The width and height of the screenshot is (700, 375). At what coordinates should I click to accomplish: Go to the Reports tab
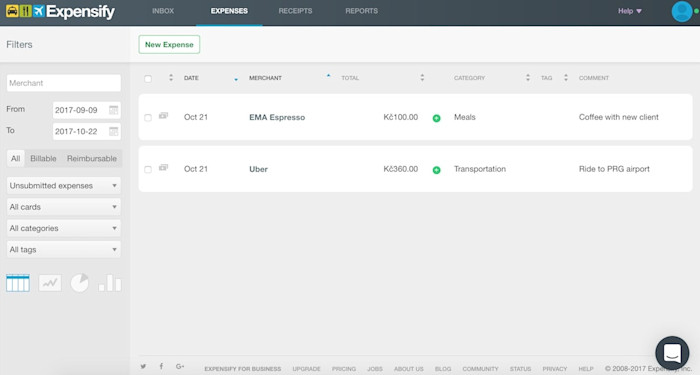click(362, 11)
